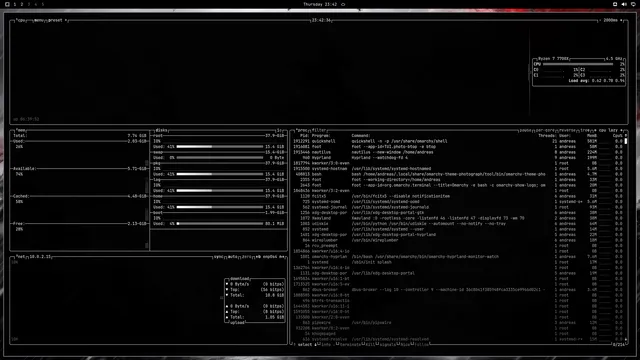Switch to previous network interface arrow
640x360 pixels.
pyautogui.click(x=258, y=257)
